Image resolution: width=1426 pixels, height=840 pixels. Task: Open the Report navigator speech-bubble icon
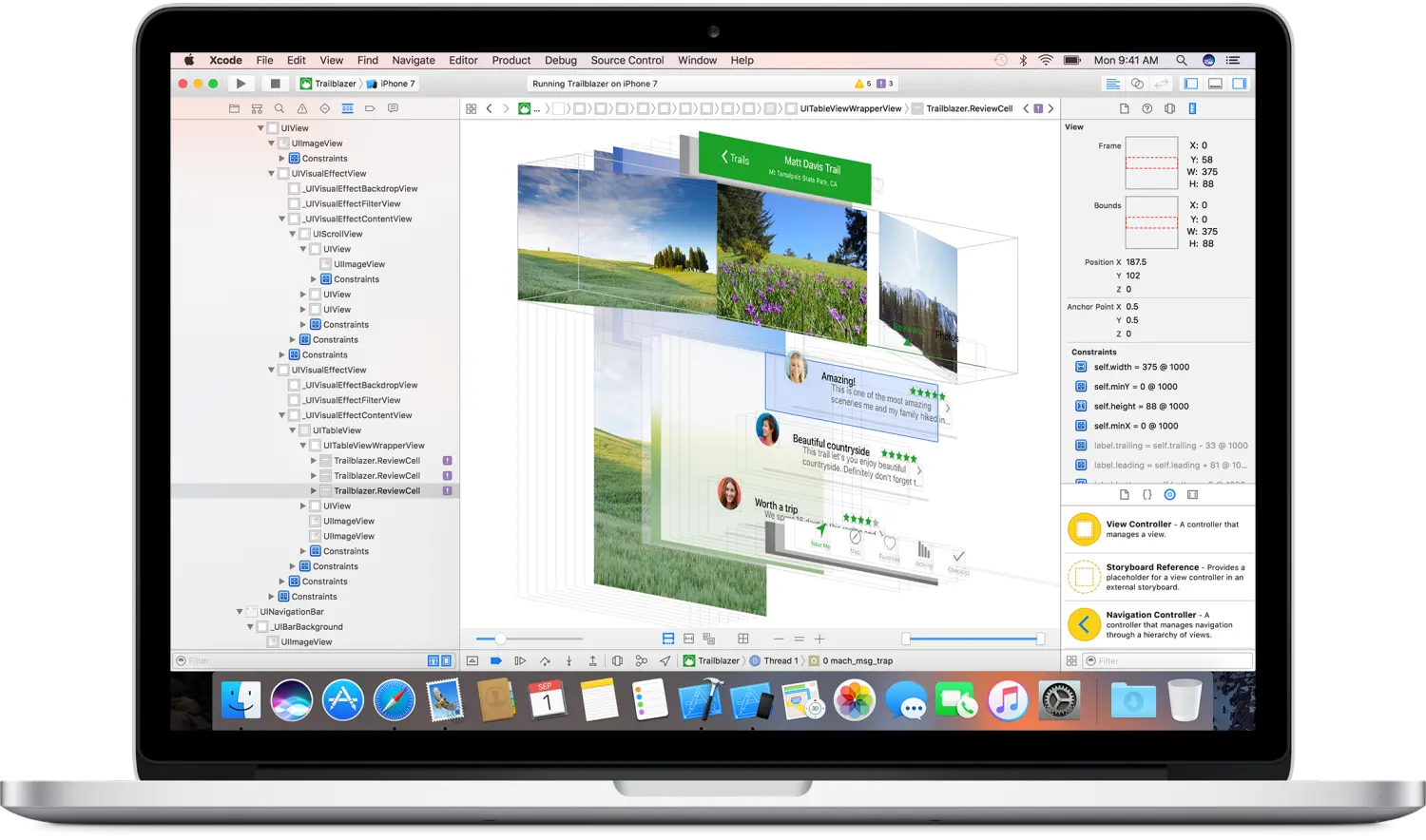394,108
